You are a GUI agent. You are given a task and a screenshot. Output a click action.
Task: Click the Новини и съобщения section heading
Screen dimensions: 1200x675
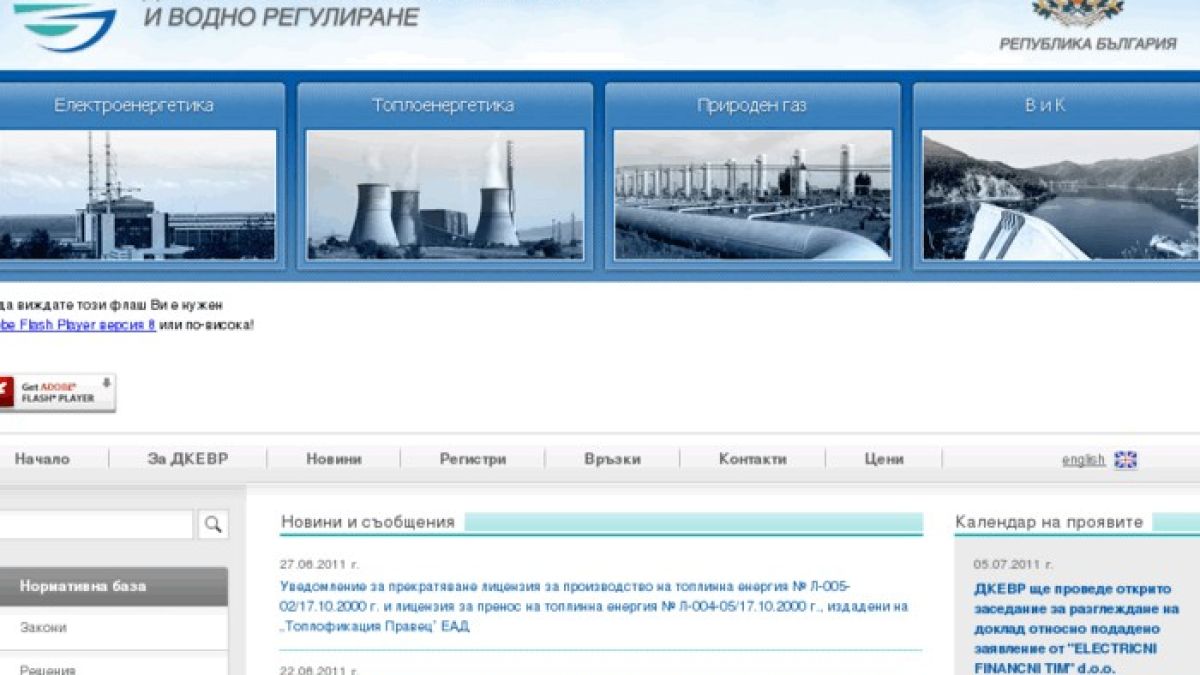[367, 522]
